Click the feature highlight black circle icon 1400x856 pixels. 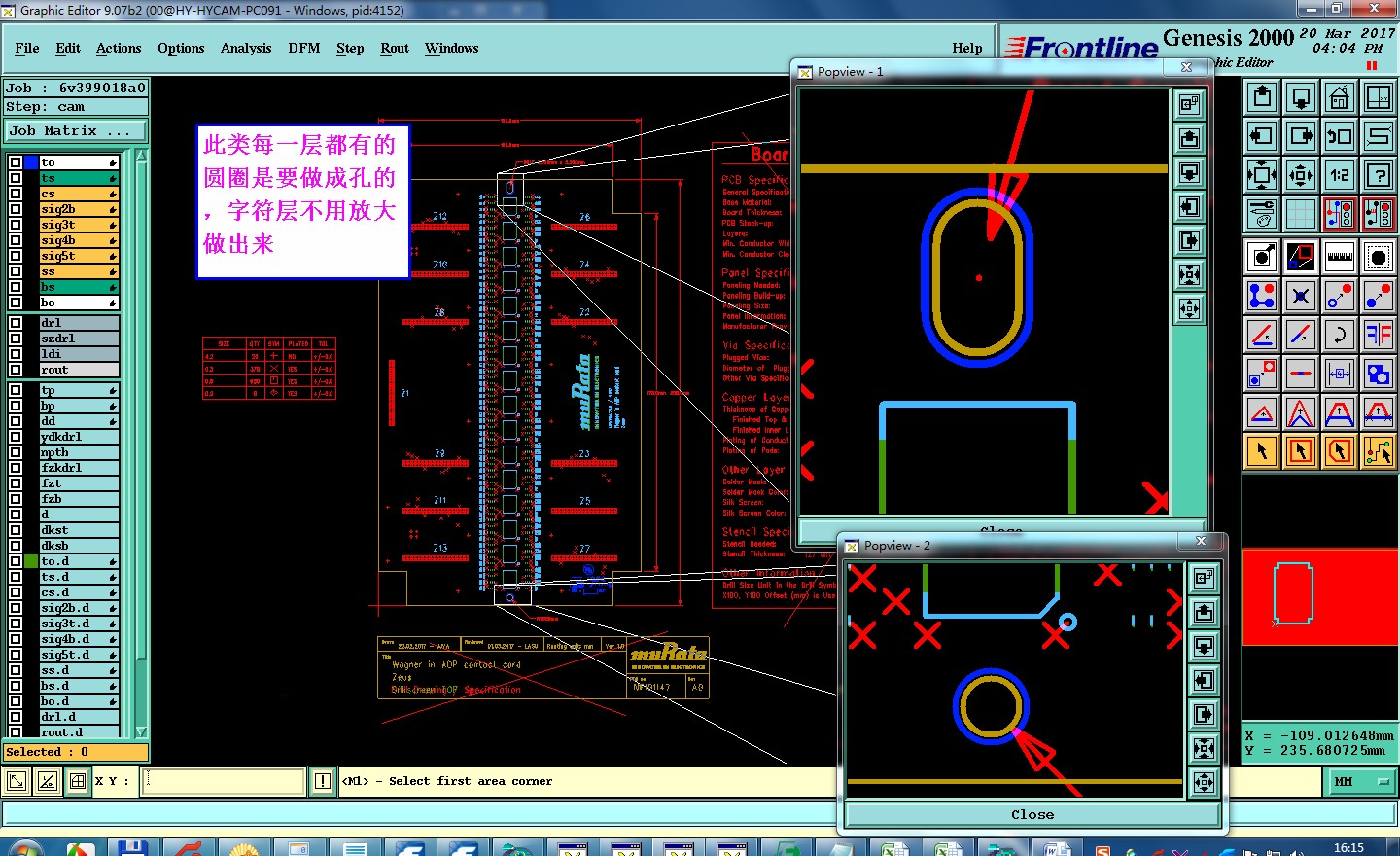[x=1379, y=257]
